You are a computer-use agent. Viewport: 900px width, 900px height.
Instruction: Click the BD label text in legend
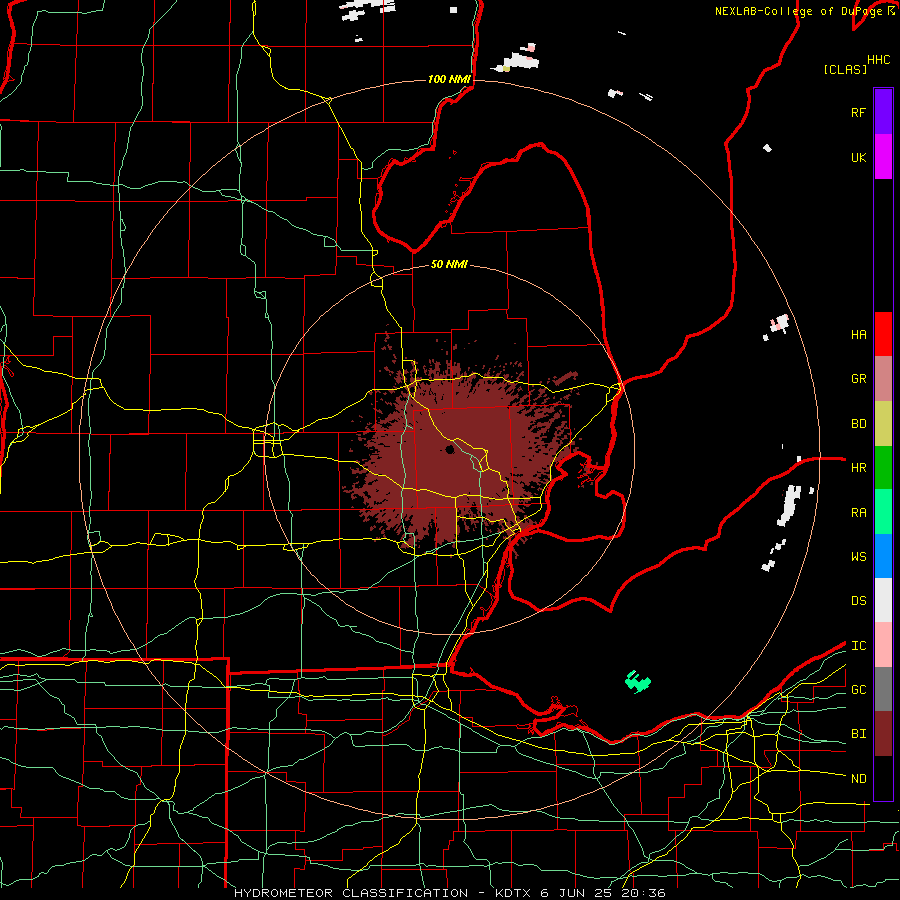click(x=858, y=424)
